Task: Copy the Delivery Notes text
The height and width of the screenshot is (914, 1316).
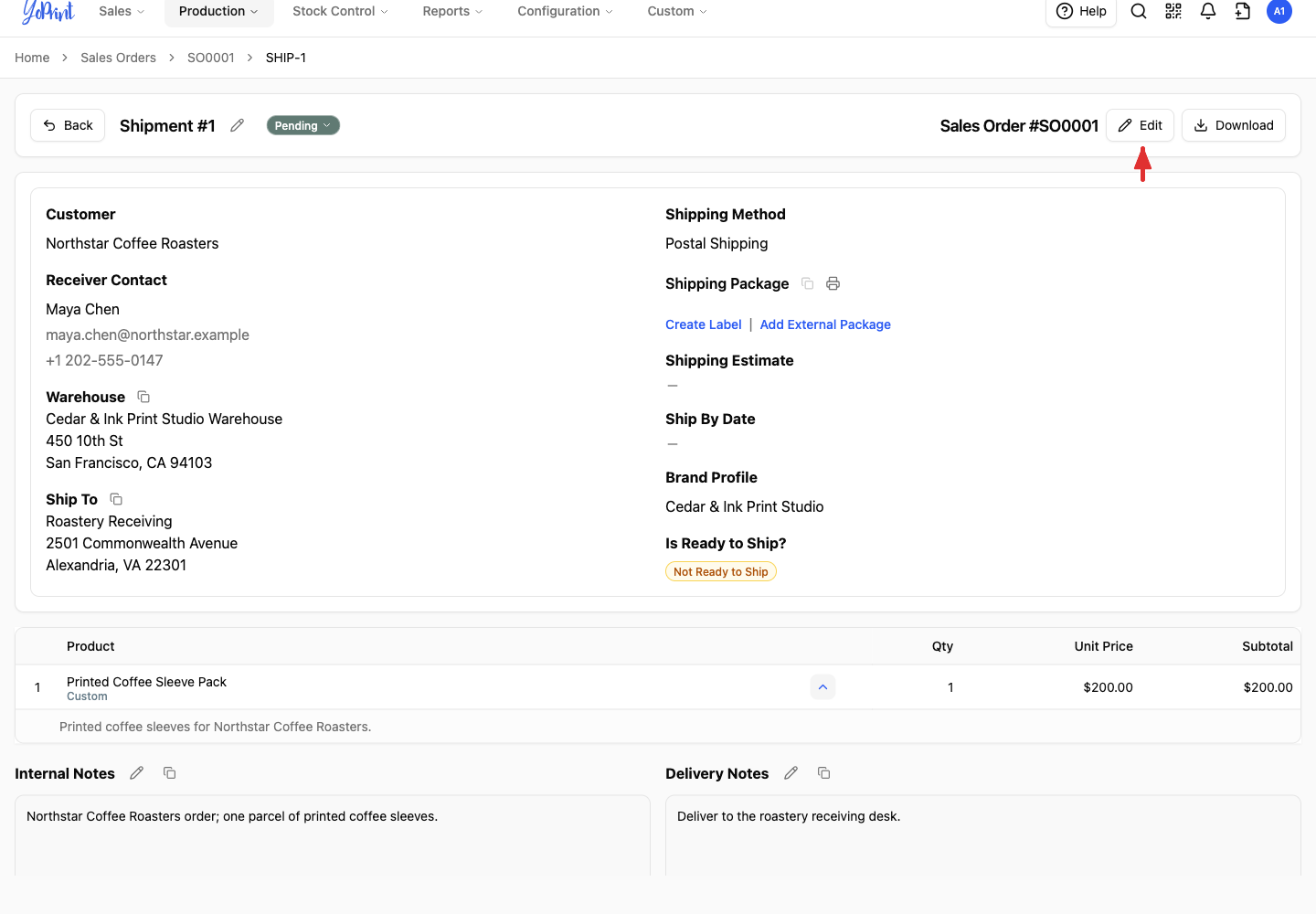Action: (x=824, y=773)
